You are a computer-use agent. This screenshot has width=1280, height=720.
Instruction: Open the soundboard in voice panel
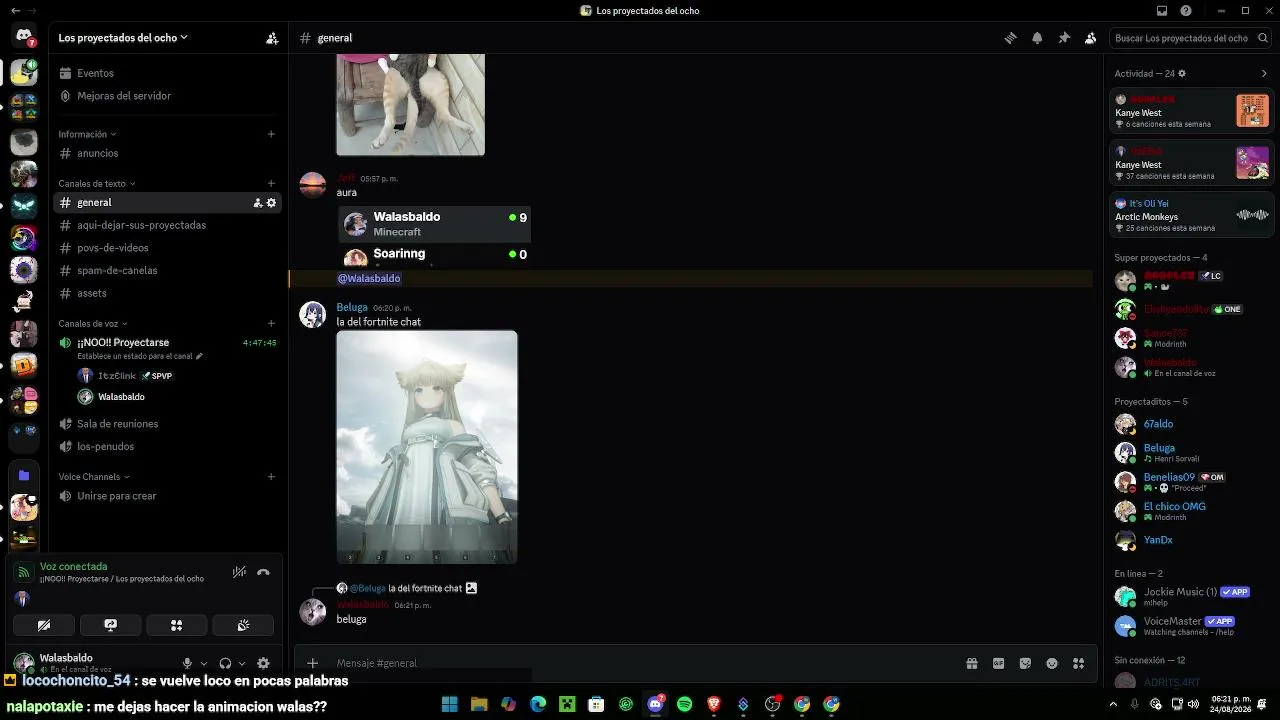(243, 625)
